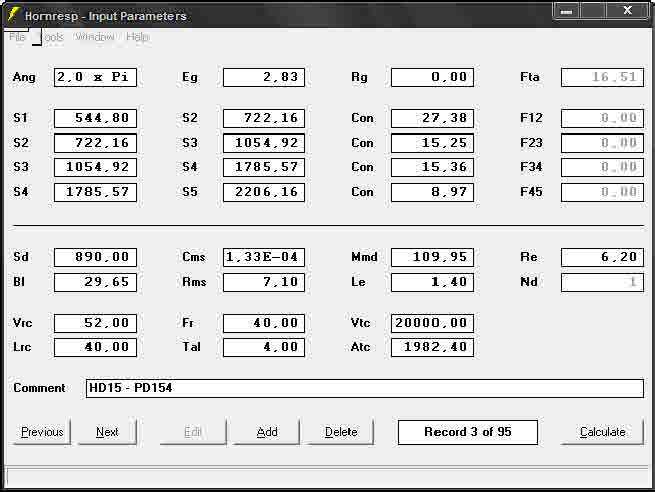655x492 pixels.
Task: Click the middle-column S3 field 1054,92
Action: pyautogui.click(x=264, y=143)
